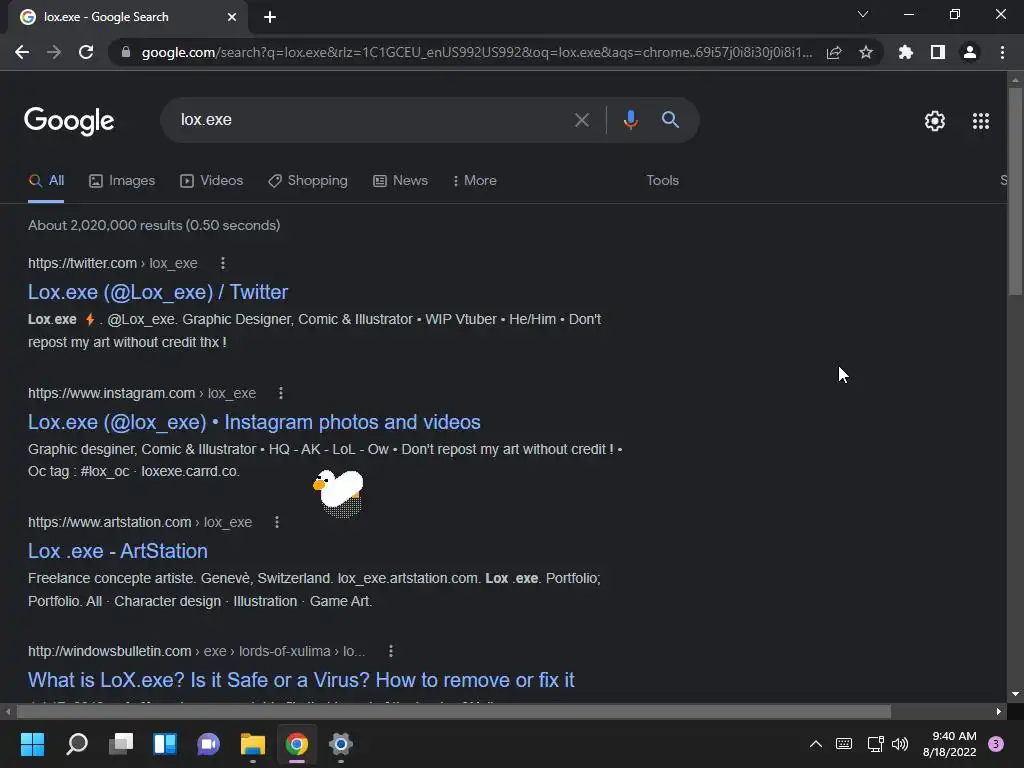The width and height of the screenshot is (1024, 768).
Task: Open Windows taskbar search
Action: pyautogui.click(x=77, y=744)
